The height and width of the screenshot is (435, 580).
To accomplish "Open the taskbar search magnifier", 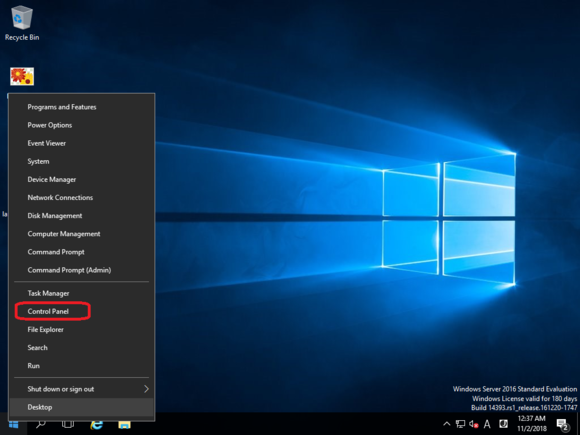I will 40,424.
